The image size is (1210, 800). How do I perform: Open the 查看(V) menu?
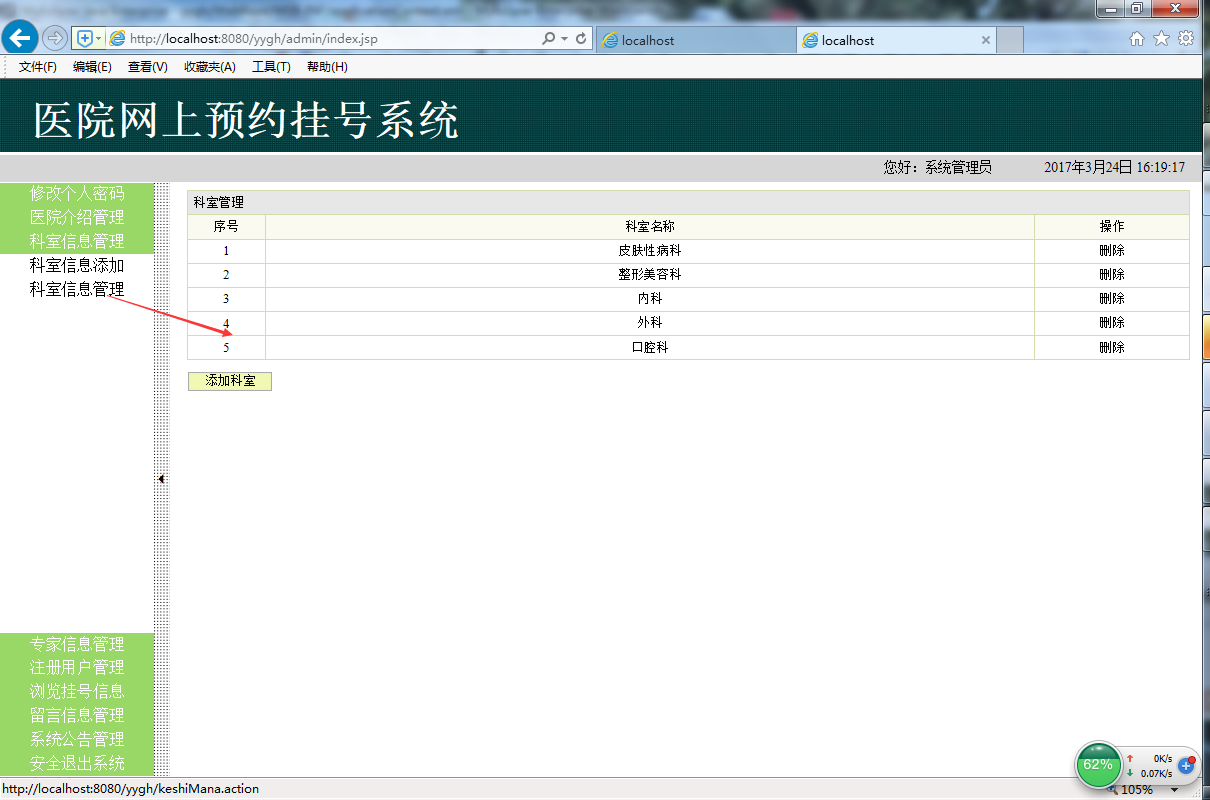point(147,67)
